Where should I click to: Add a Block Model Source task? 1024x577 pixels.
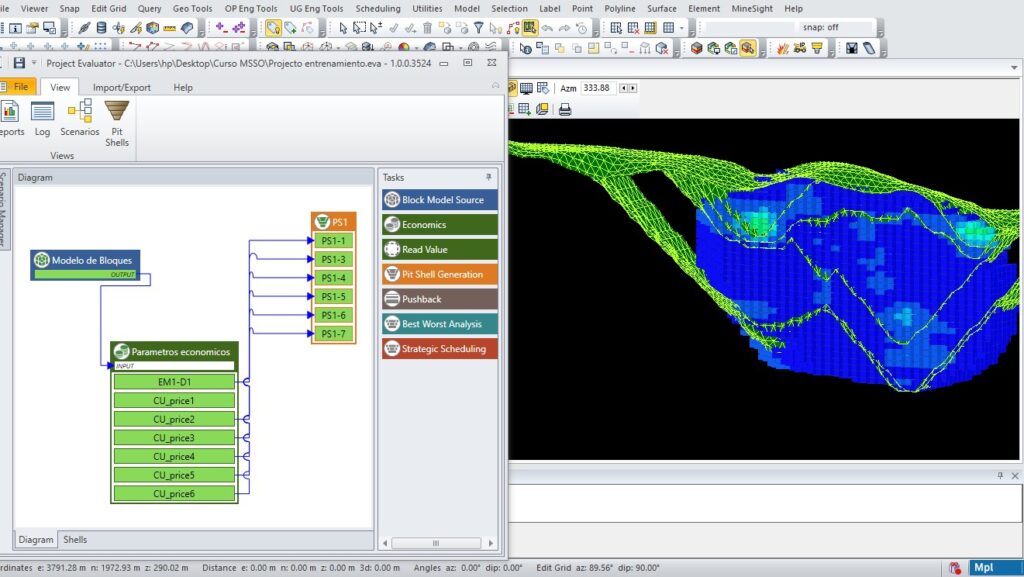(x=440, y=200)
